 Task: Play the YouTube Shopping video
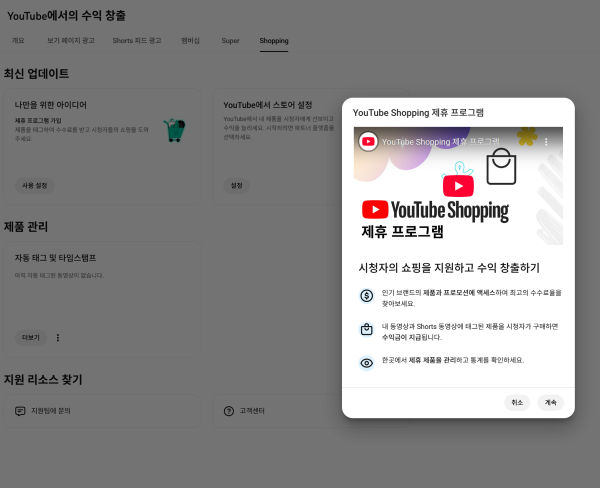458,186
